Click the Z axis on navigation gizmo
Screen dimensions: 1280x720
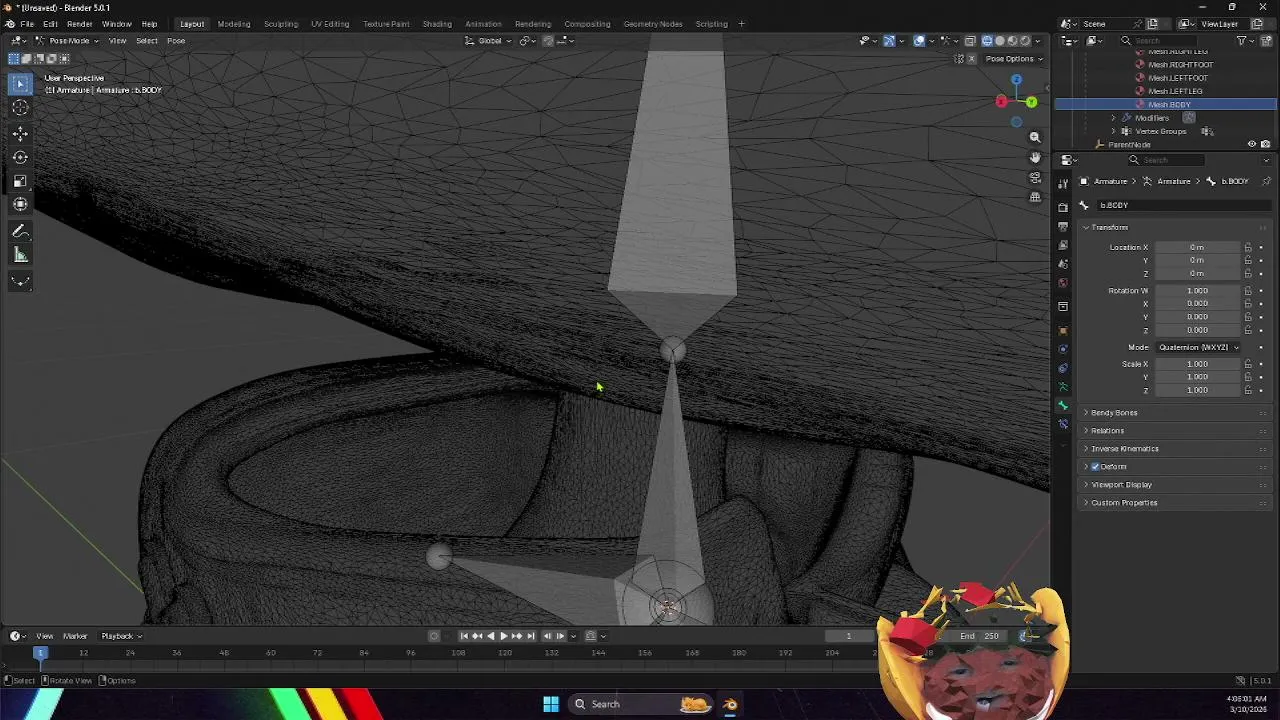(1016, 80)
